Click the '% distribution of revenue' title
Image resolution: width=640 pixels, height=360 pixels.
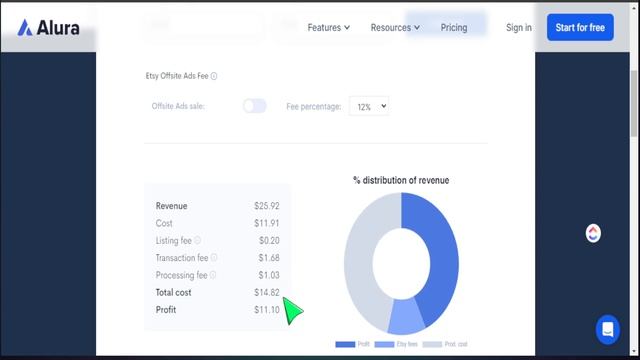tap(401, 180)
